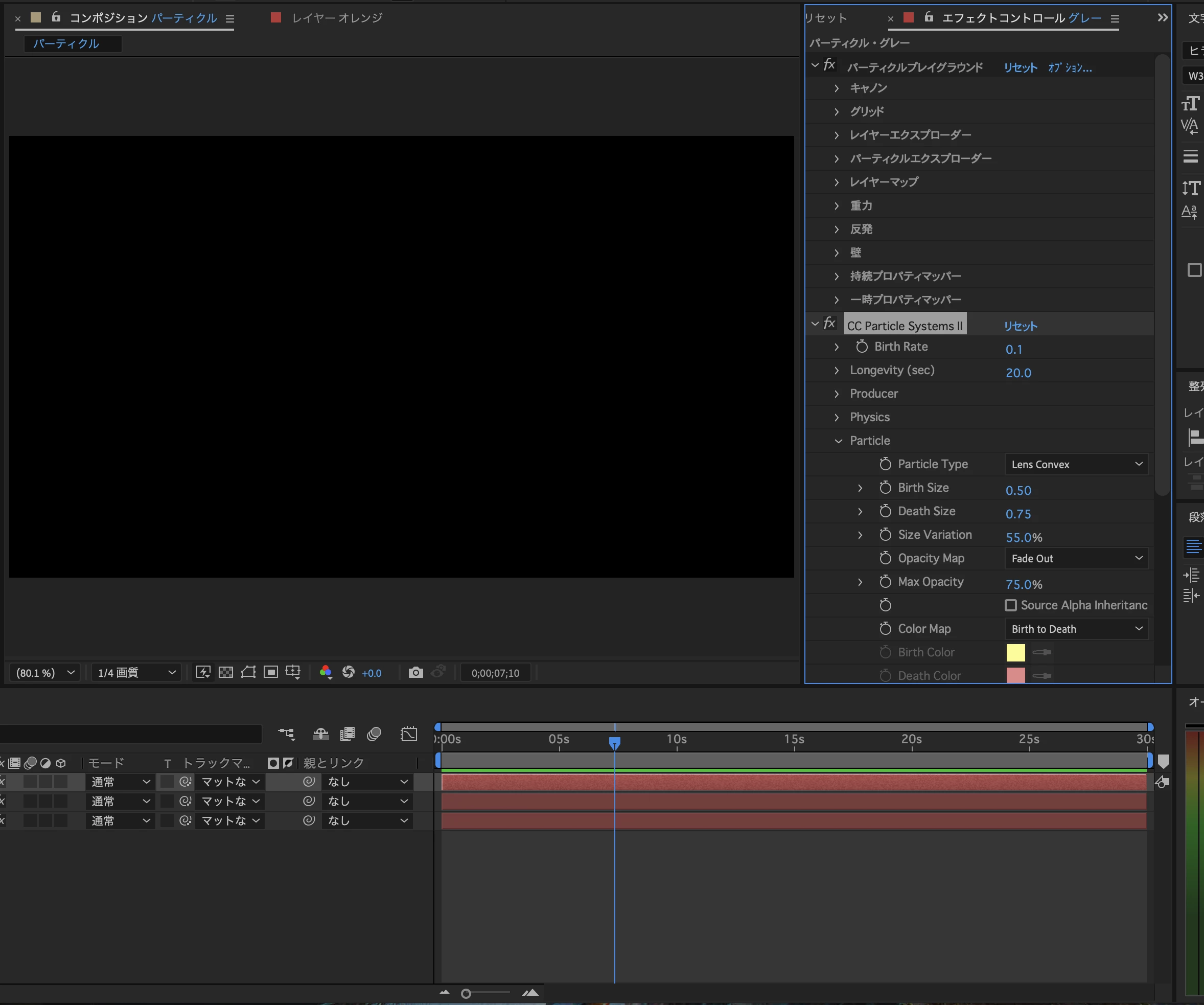Enable Source Alpha Inheritance checkbox
Screen dimensions: 1204x1005
(x=1011, y=605)
